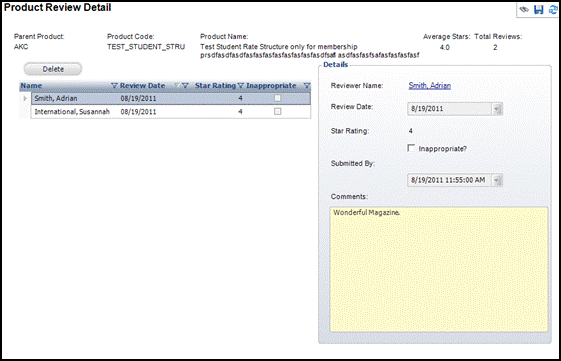
Task: Click the Star Rating value 4 in Details
Action: (x=411, y=131)
